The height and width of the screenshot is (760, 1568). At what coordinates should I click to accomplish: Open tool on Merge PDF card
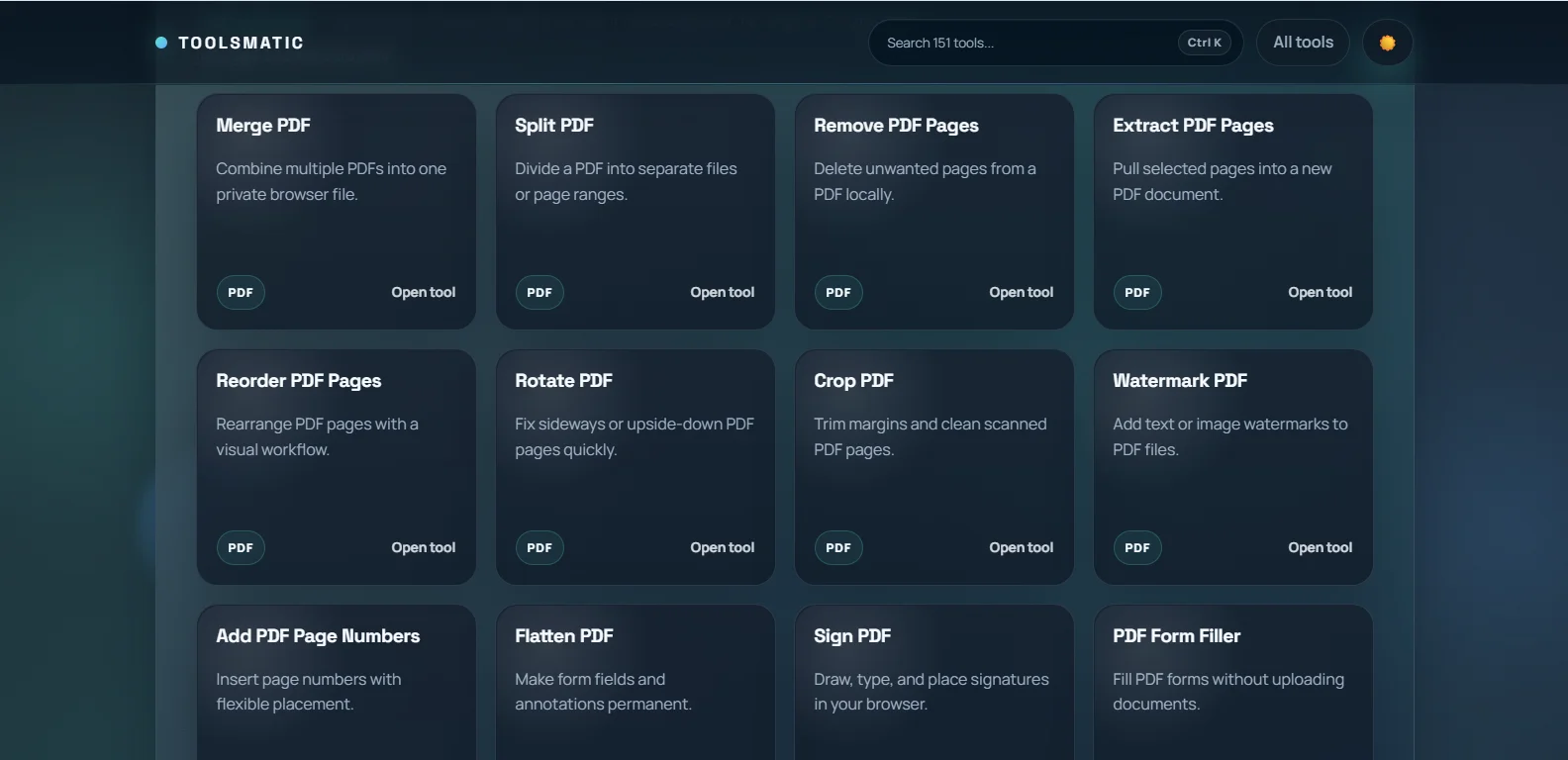pyautogui.click(x=424, y=292)
